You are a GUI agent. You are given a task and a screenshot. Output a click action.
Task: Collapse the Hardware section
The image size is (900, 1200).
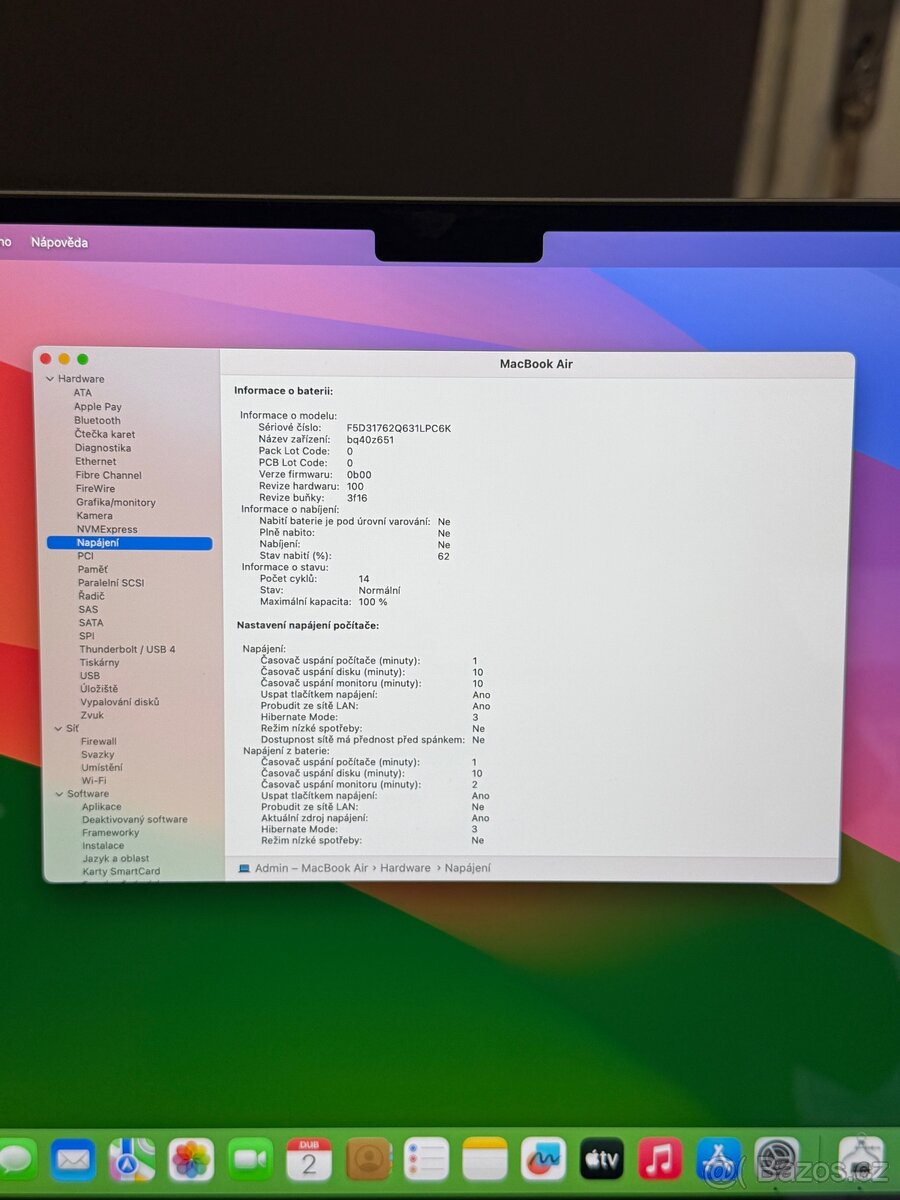(49, 378)
